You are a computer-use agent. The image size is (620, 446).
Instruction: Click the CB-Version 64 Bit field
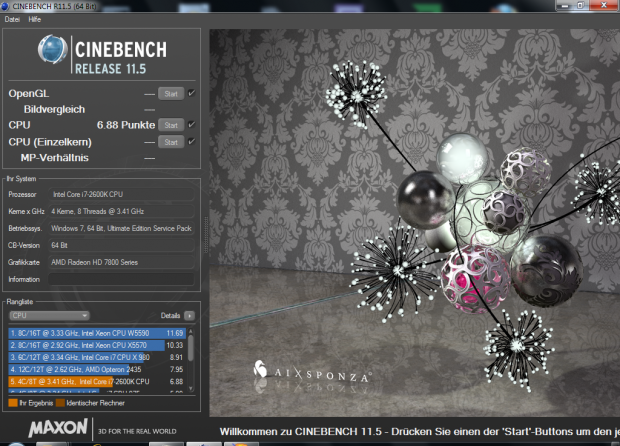pyautogui.click(x=121, y=245)
